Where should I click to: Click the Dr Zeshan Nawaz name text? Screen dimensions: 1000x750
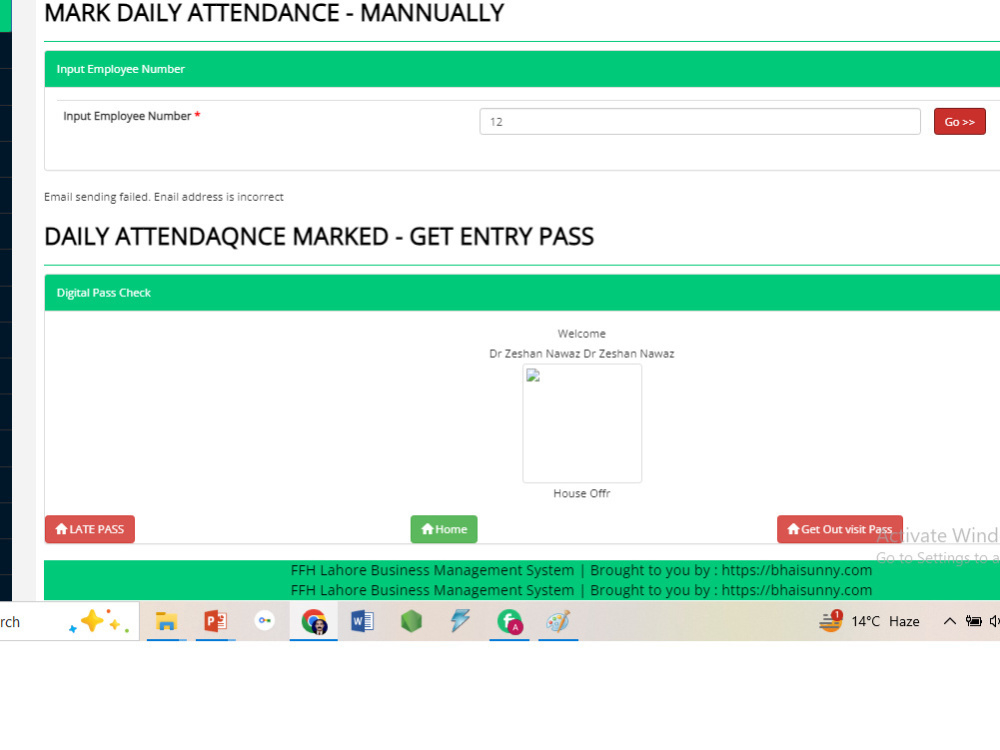point(582,353)
